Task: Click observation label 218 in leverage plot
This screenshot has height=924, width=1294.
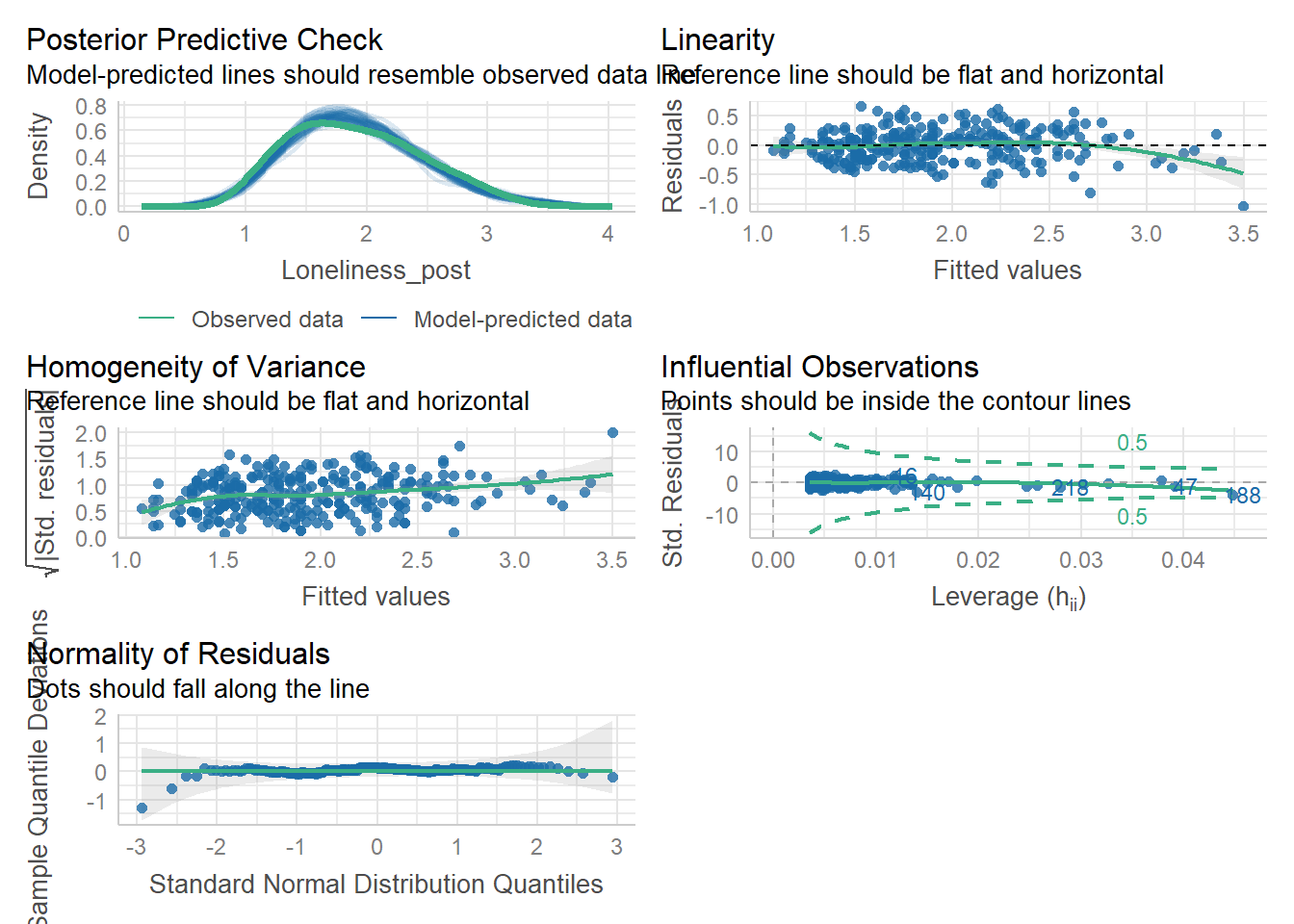Action: [1071, 488]
